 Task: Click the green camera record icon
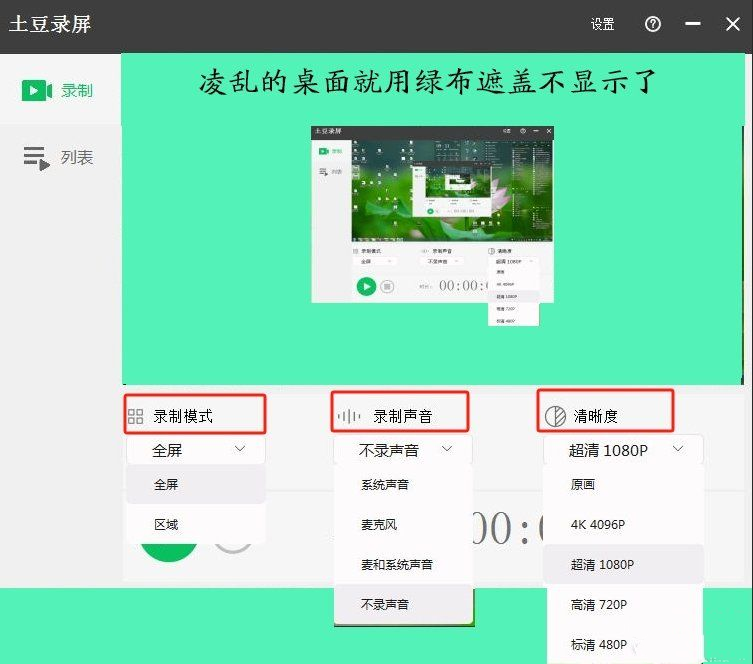(x=36, y=90)
